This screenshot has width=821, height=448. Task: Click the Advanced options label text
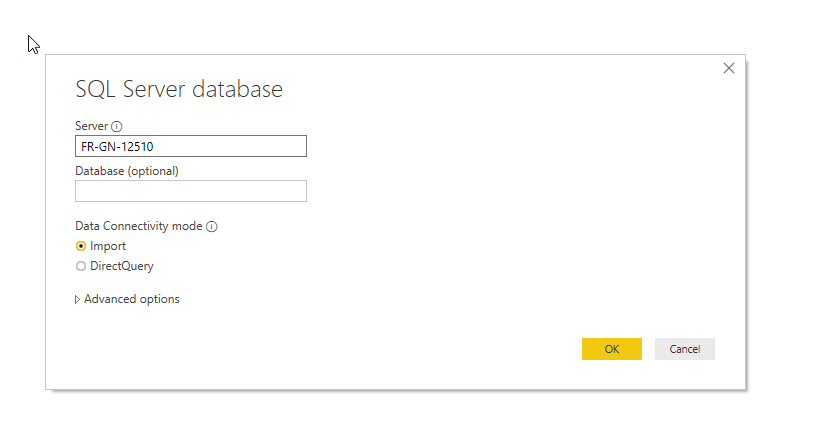[132, 299]
